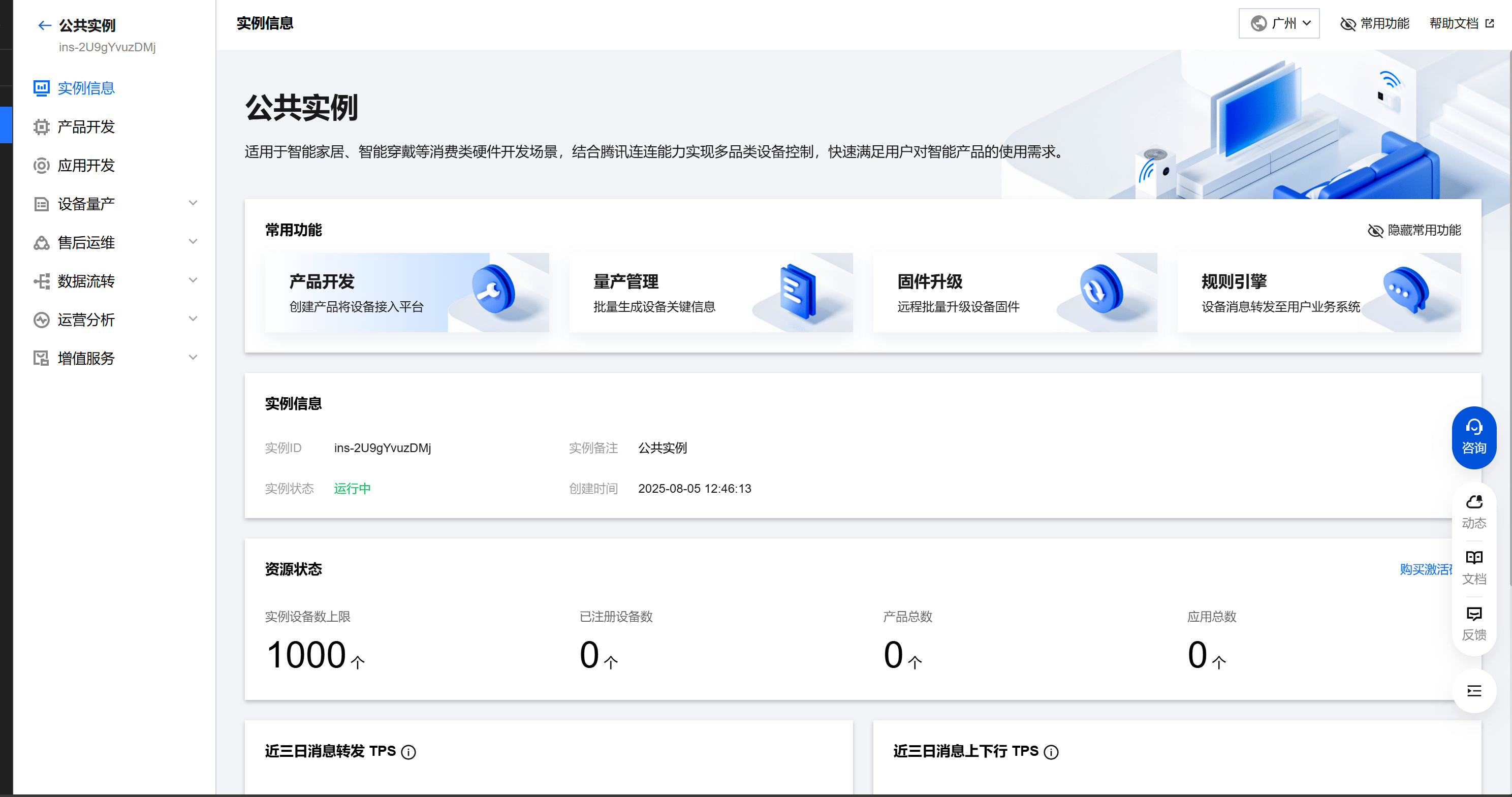Toggle 隐藏常用功能 visibility in the panel
This screenshot has height=797, width=1512.
tap(1414, 230)
